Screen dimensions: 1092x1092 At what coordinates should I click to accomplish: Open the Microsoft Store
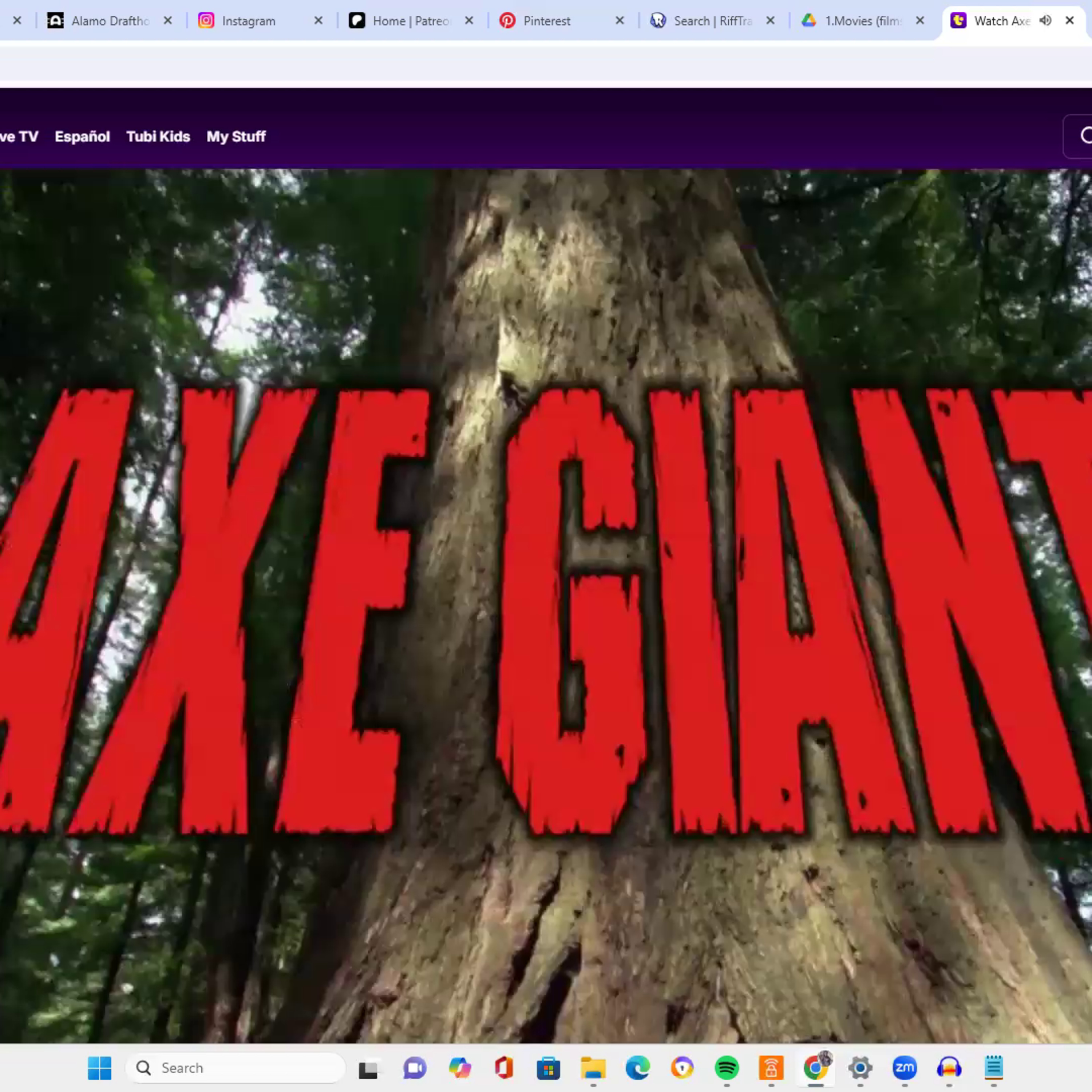[548, 1068]
